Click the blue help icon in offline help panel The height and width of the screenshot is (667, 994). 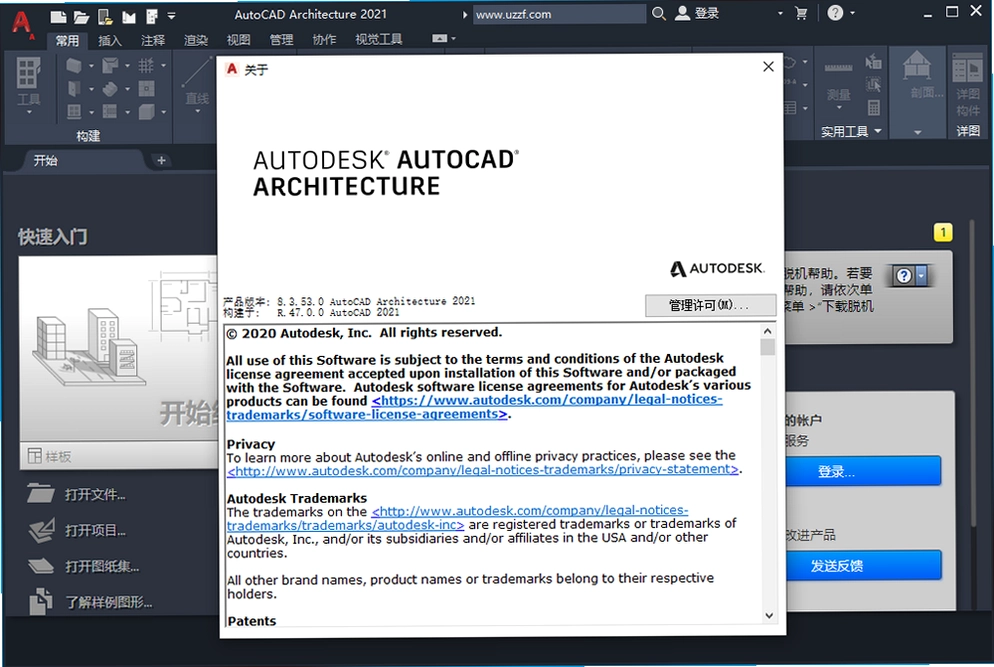click(x=905, y=276)
